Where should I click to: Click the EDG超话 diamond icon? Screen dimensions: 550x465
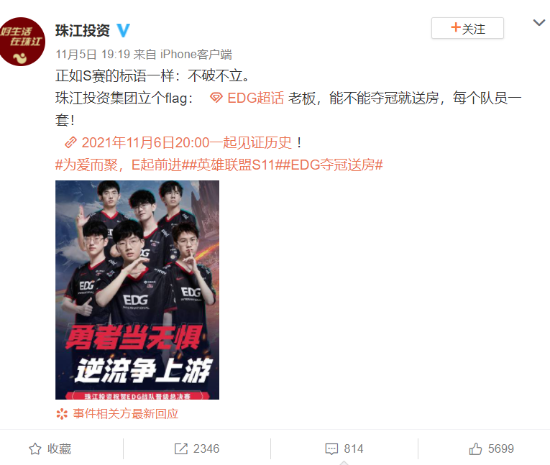pos(216,98)
